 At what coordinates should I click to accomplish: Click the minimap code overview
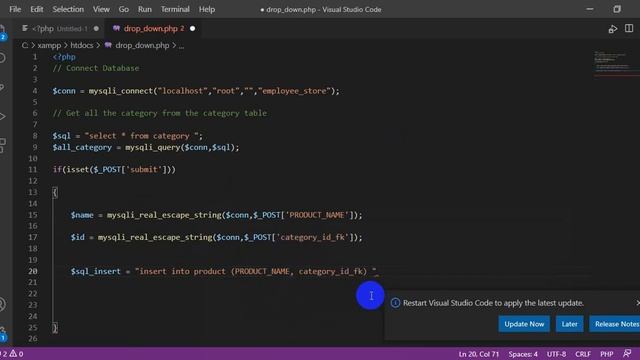(616, 64)
